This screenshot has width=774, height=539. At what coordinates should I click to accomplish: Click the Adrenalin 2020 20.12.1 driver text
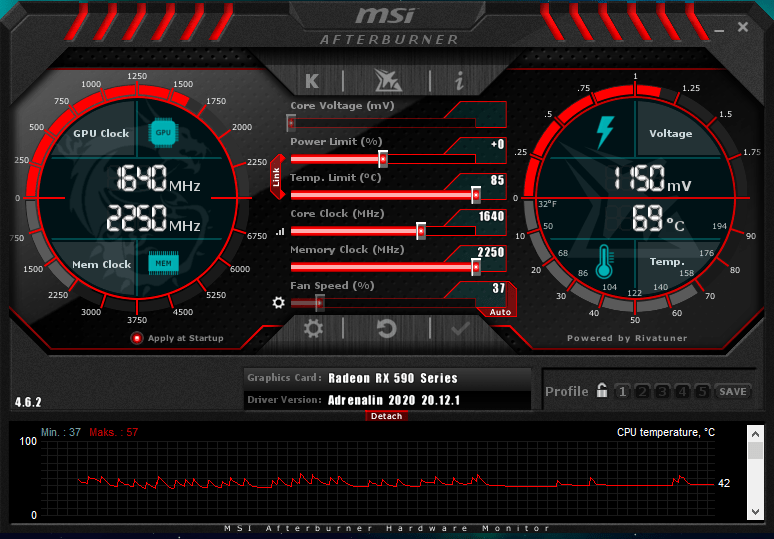394,400
